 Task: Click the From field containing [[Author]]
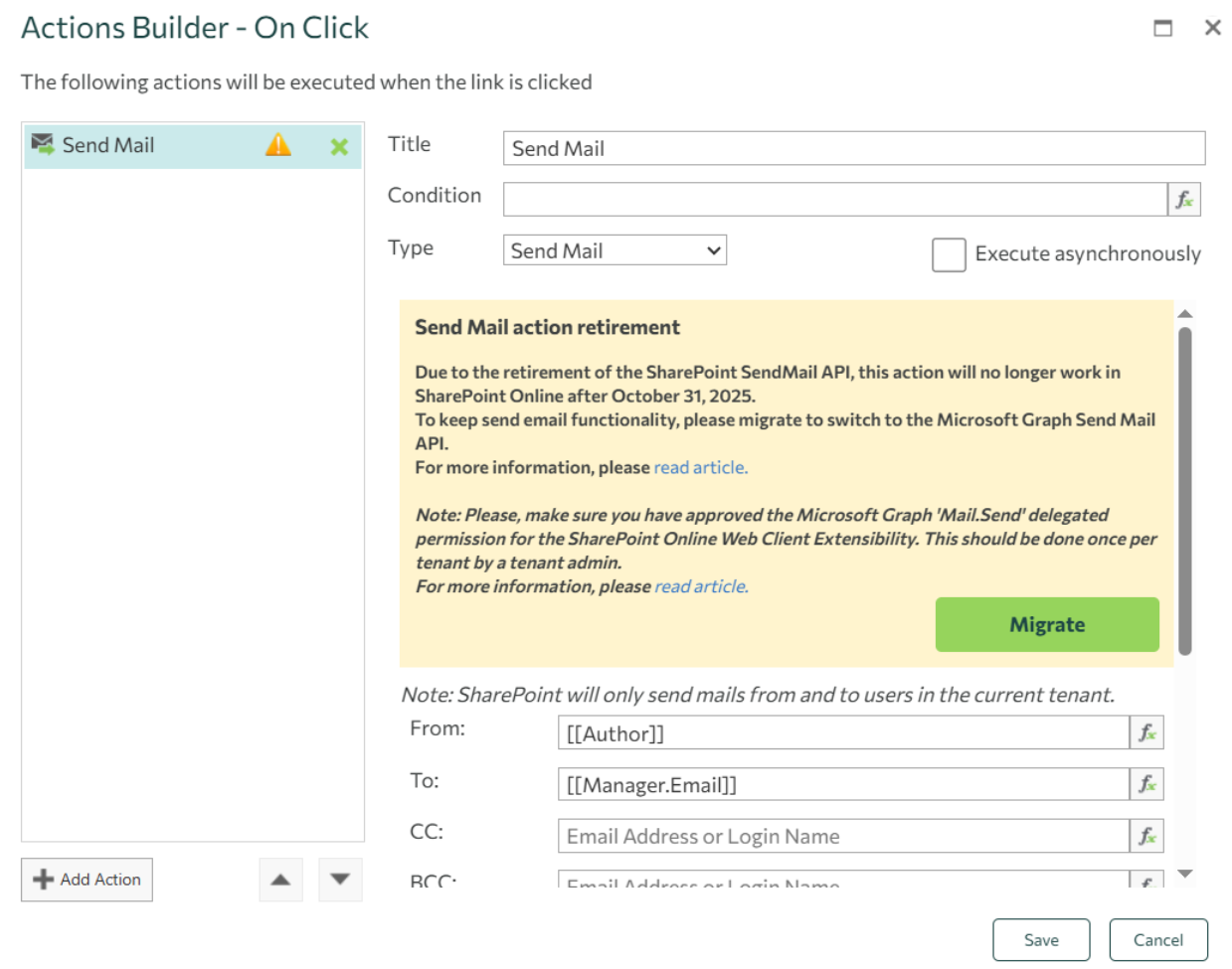click(x=843, y=733)
